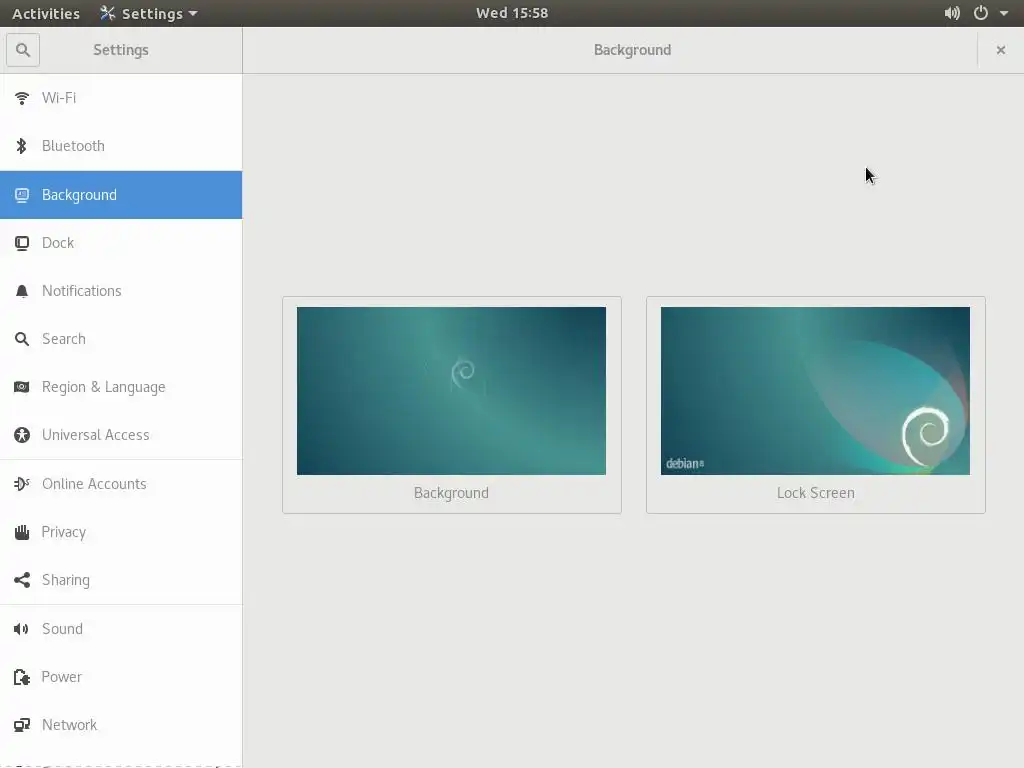Viewport: 1024px width, 768px height.
Task: Open Privacy settings panel
Action: pos(121,532)
